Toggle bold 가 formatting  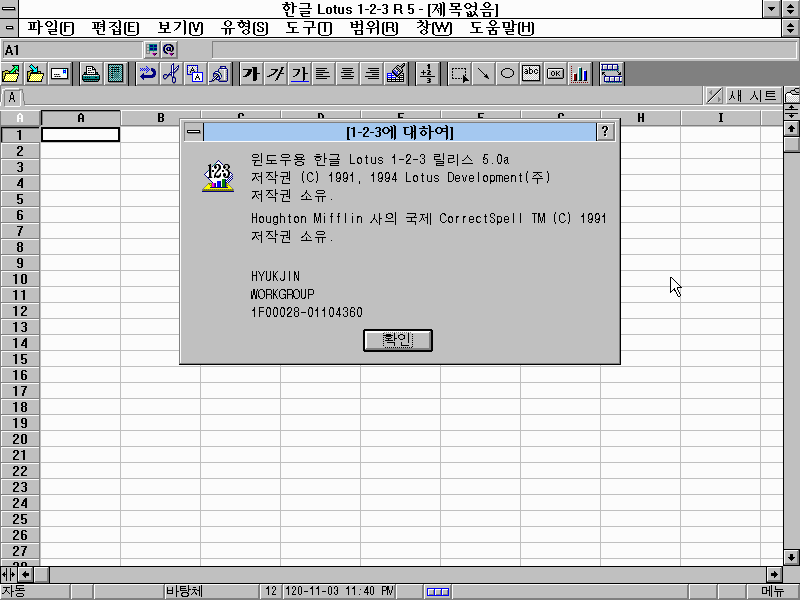251,74
